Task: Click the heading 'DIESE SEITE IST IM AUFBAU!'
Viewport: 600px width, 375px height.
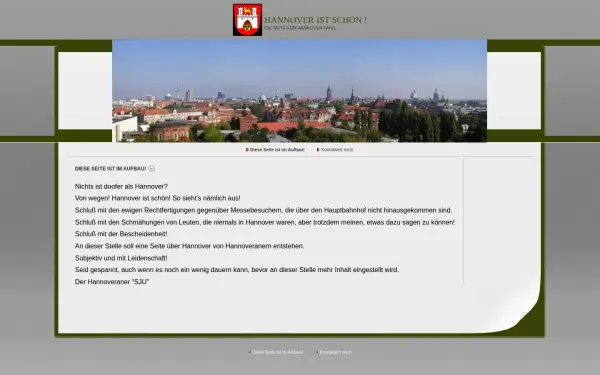Action: click(110, 169)
